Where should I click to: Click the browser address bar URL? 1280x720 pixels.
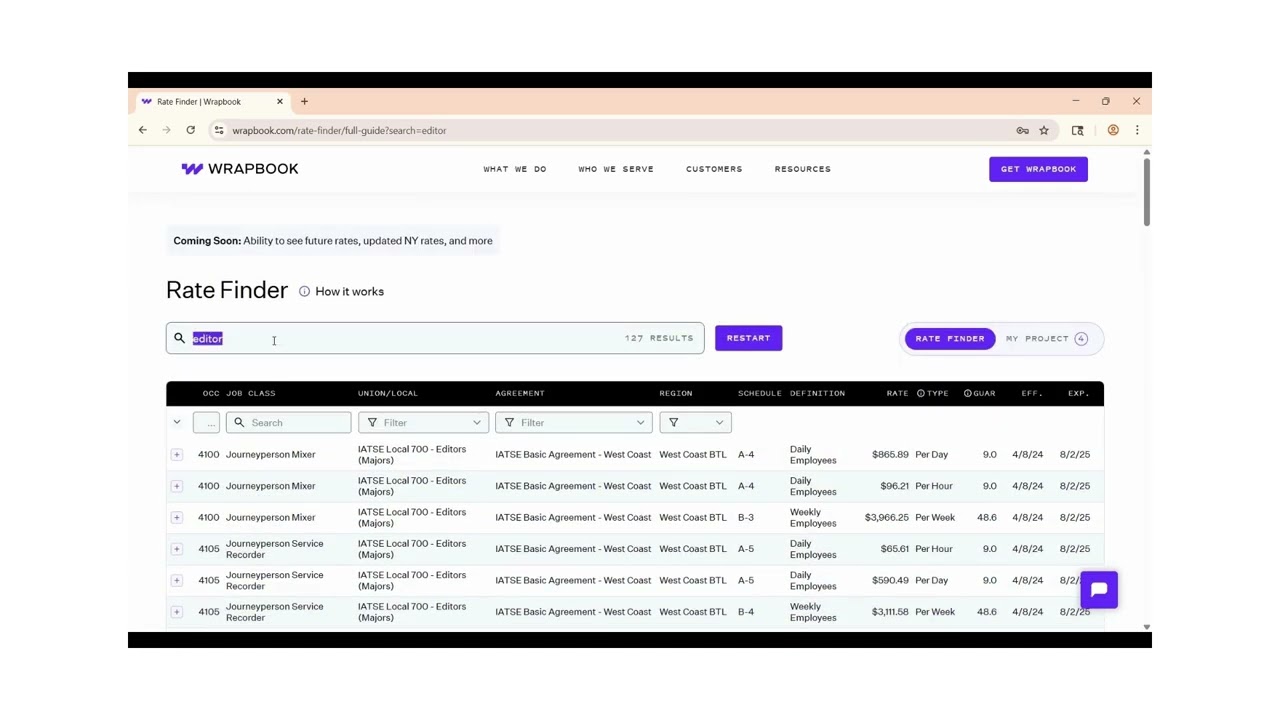pyautogui.click(x=339, y=130)
